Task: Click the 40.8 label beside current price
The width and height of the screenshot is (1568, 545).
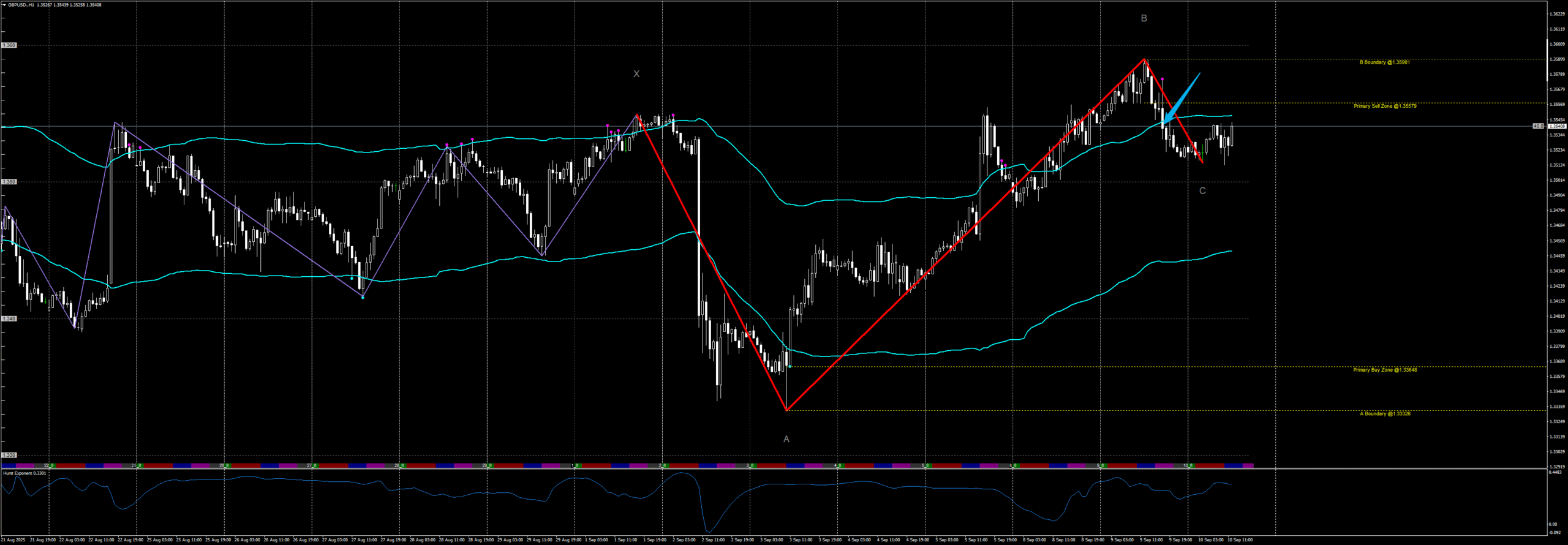Action: point(1538,126)
